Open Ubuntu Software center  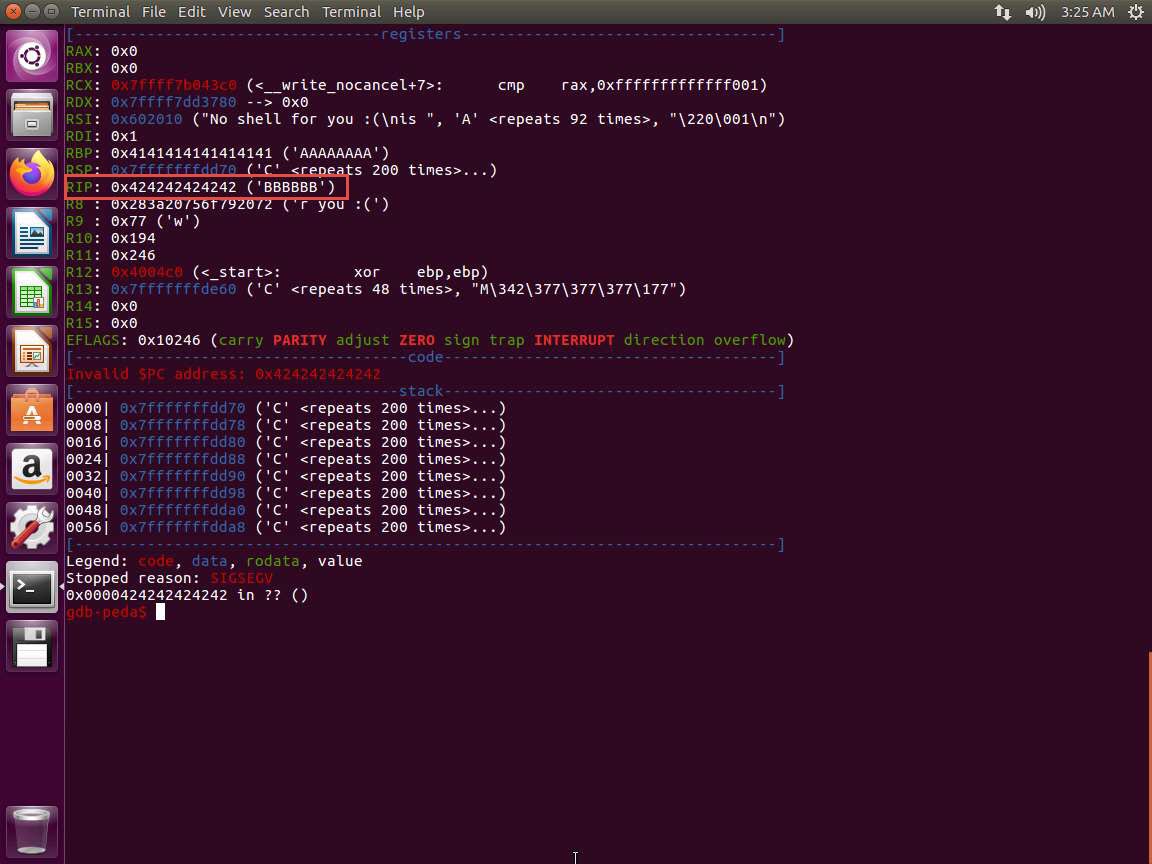coord(32,410)
